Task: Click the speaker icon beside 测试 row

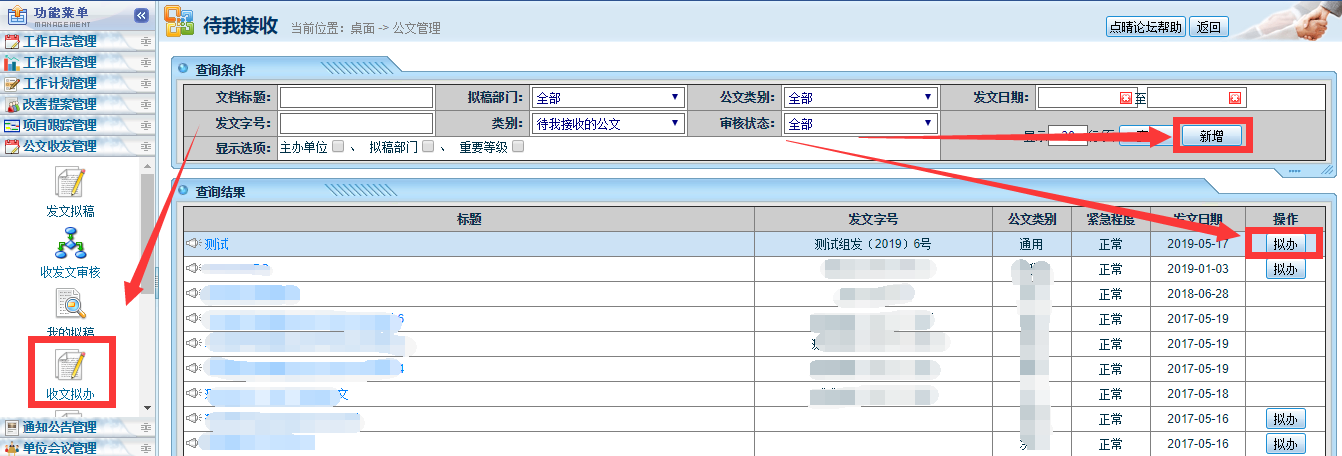Action: (193, 244)
